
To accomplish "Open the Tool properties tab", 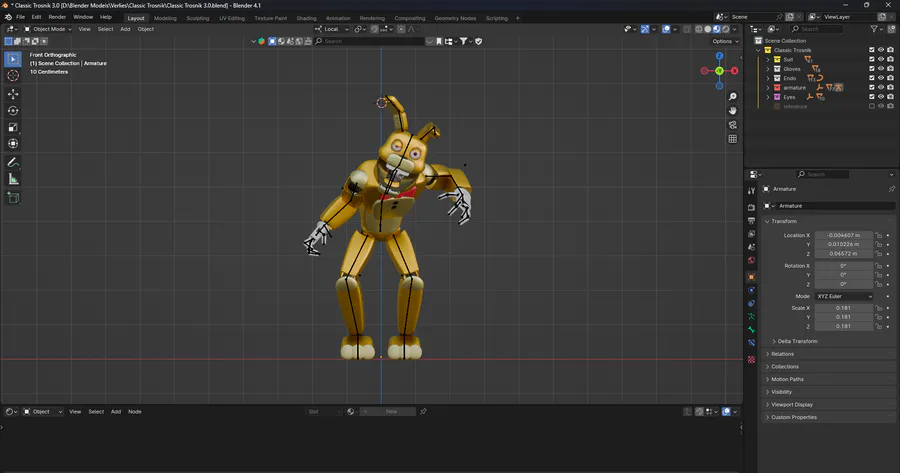I will pyautogui.click(x=751, y=191).
